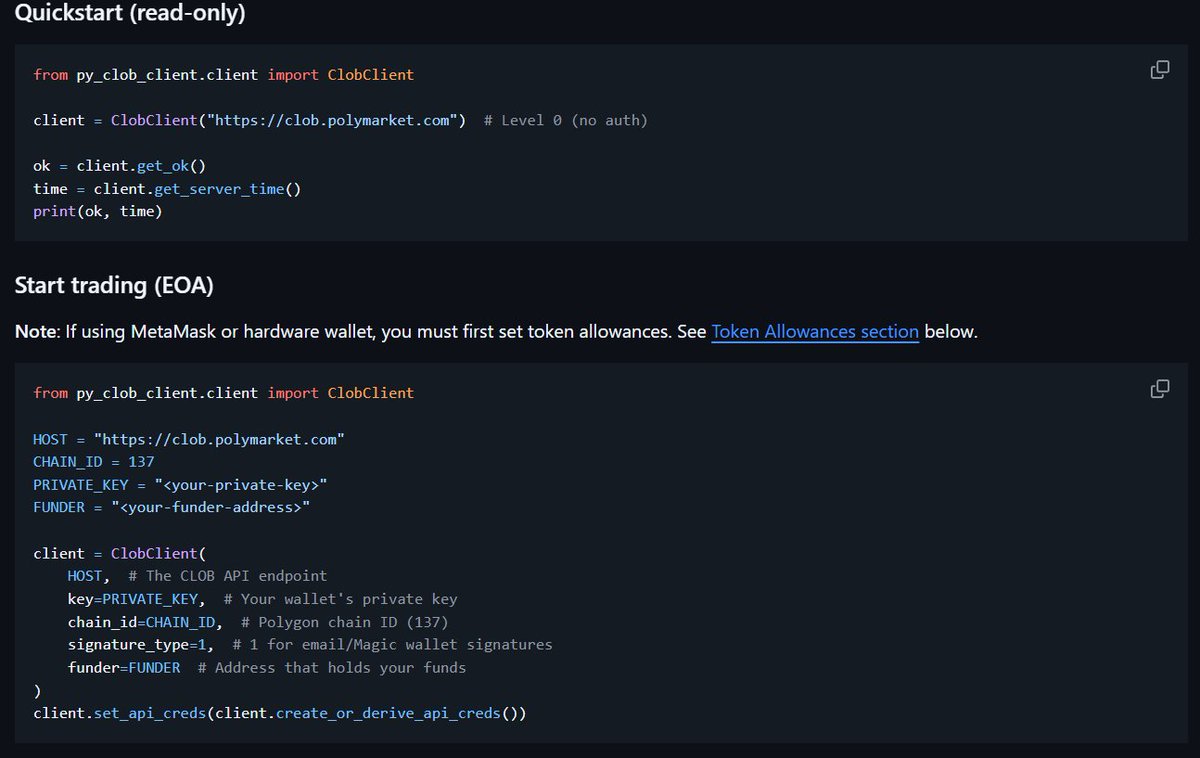Viewport: 1200px width, 758px height.
Task: Open the Token Allowances section link
Action: [815, 331]
